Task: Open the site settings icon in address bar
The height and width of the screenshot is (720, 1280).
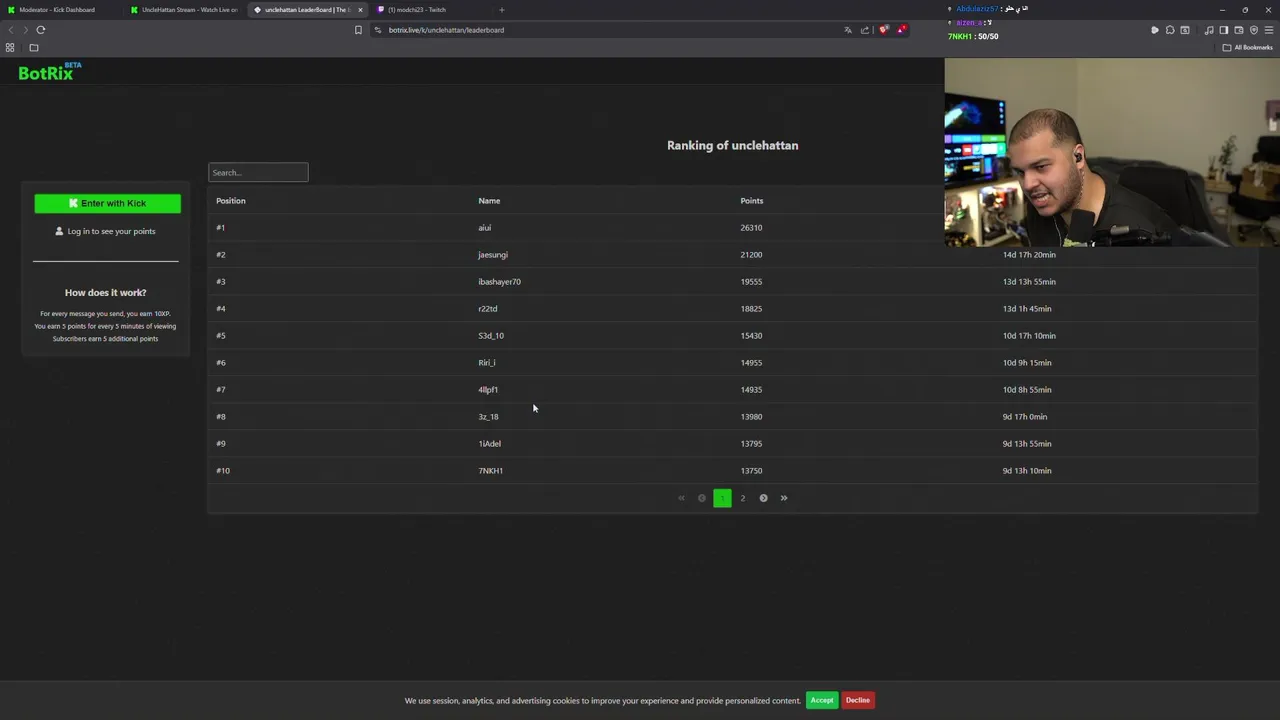Action: [x=378, y=30]
